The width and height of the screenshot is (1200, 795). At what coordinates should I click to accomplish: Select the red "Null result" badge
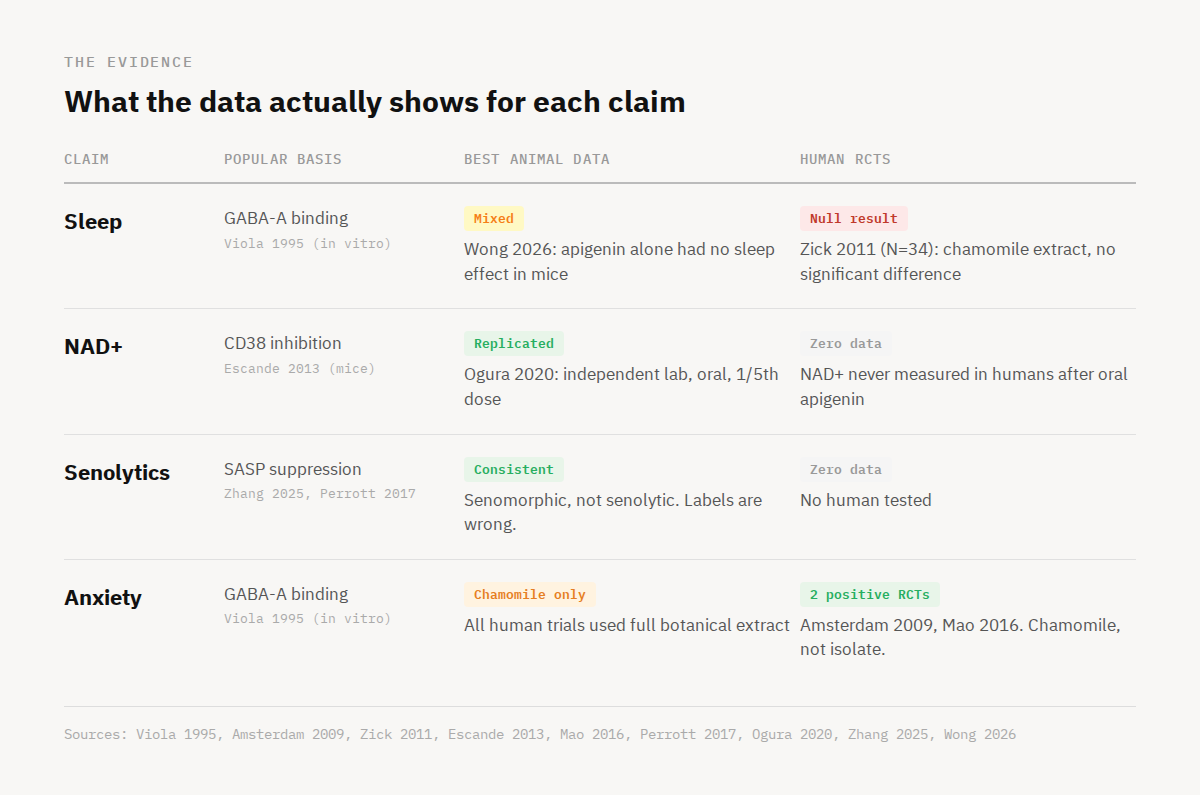point(853,219)
